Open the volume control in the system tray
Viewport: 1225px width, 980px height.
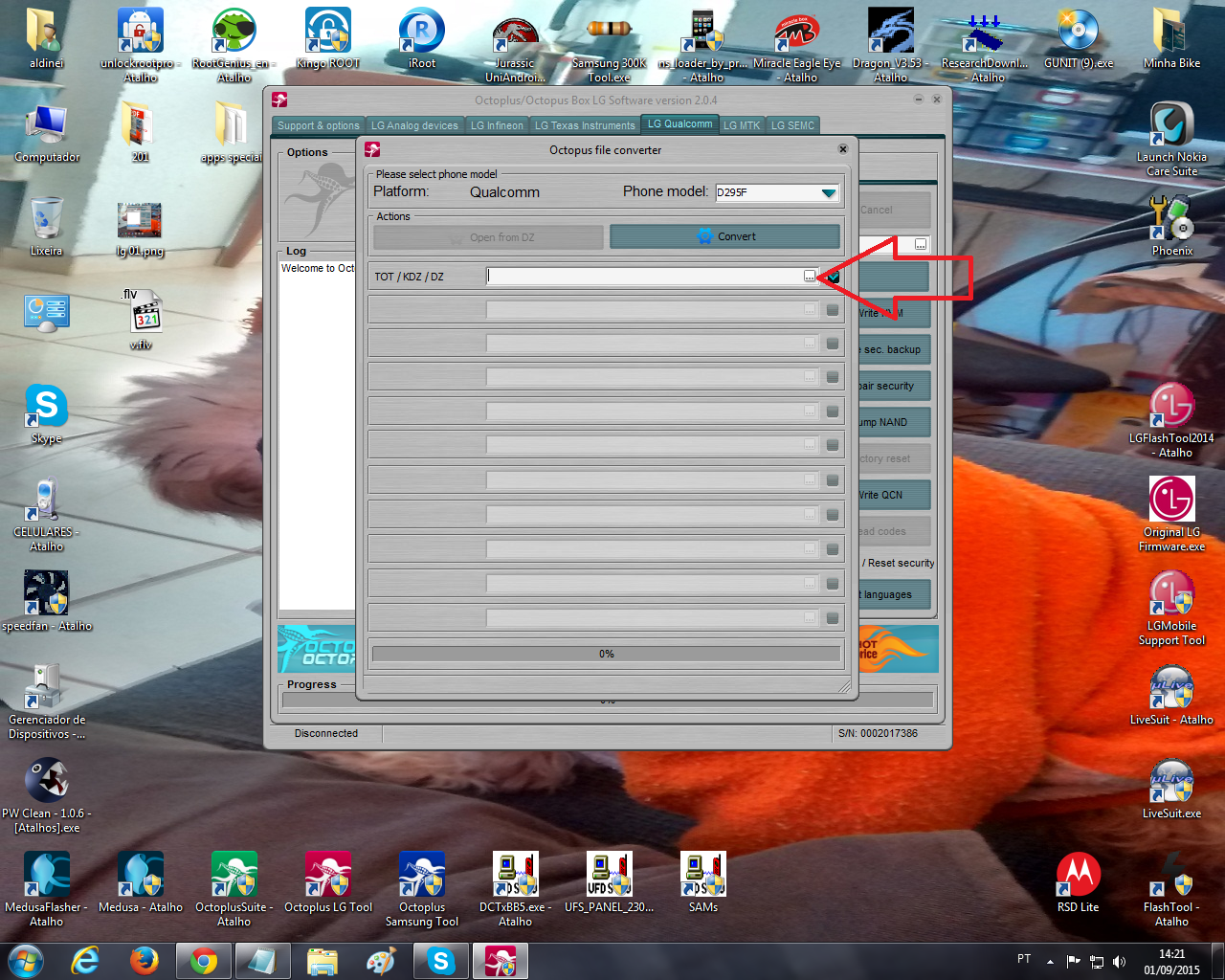tap(1119, 961)
